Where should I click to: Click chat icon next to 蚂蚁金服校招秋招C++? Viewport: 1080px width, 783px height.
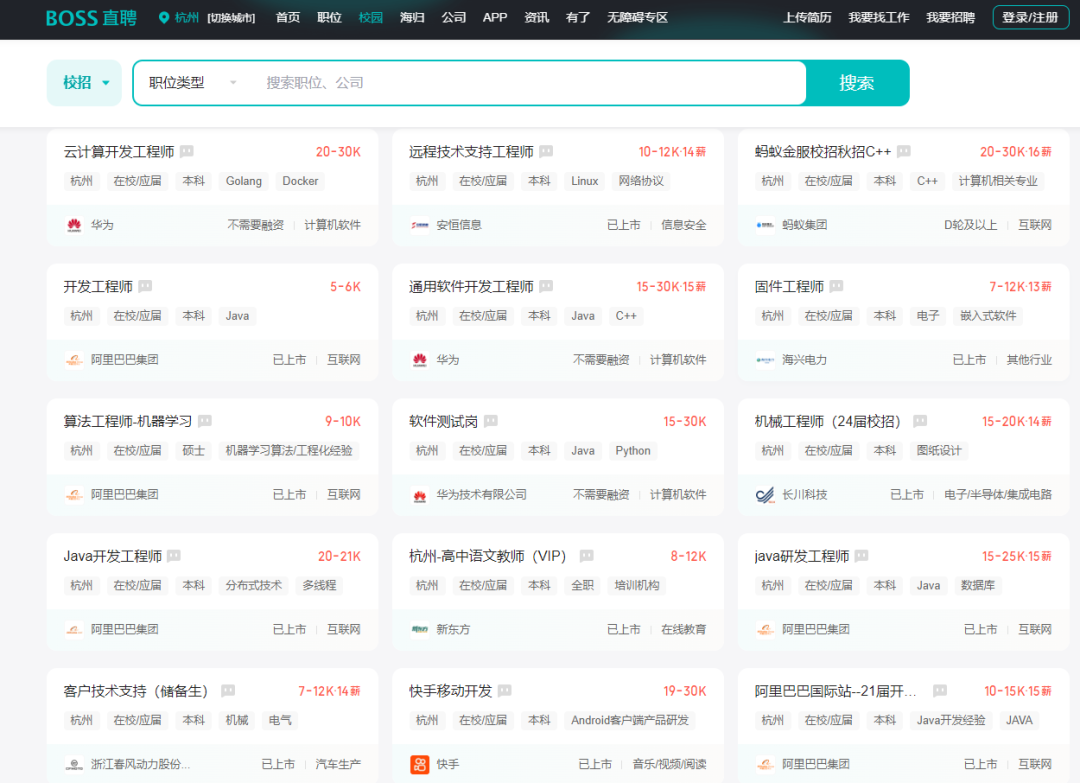click(904, 151)
